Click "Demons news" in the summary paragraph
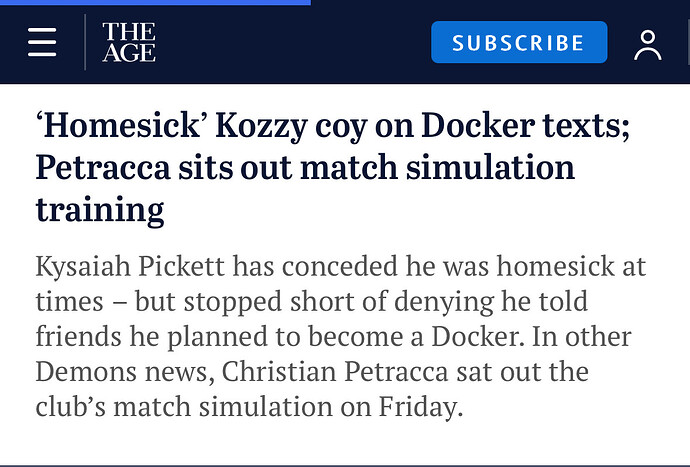This screenshot has width=690, height=467. point(121,371)
